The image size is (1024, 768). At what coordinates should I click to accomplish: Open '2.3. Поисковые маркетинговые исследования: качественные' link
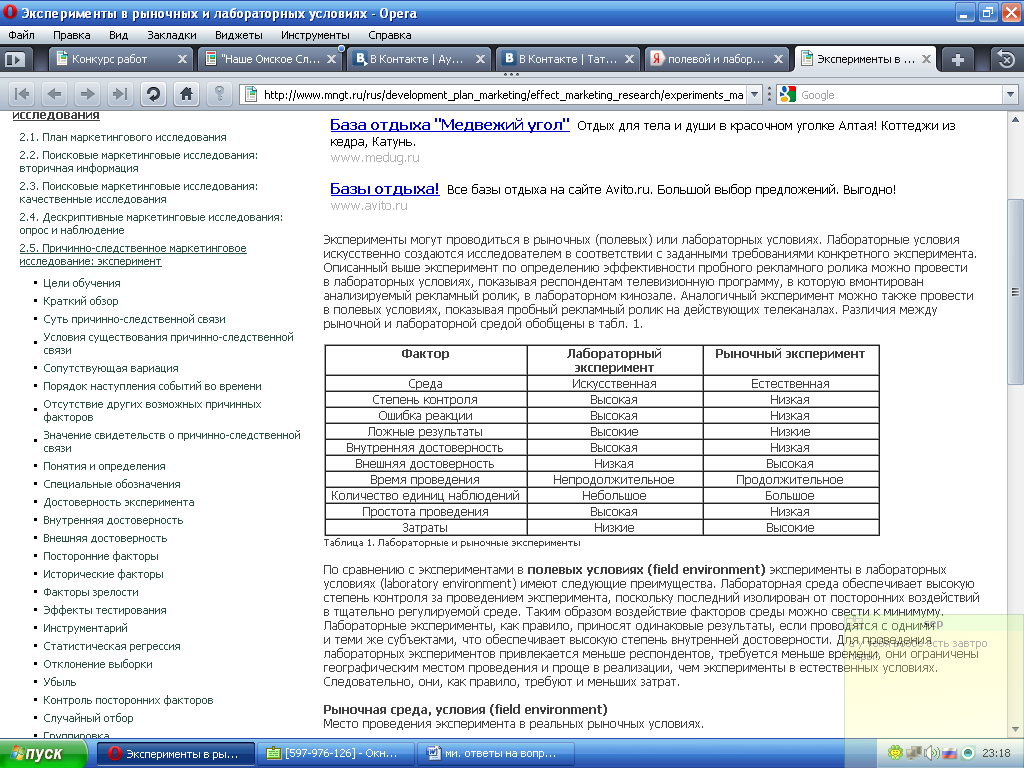[138, 193]
